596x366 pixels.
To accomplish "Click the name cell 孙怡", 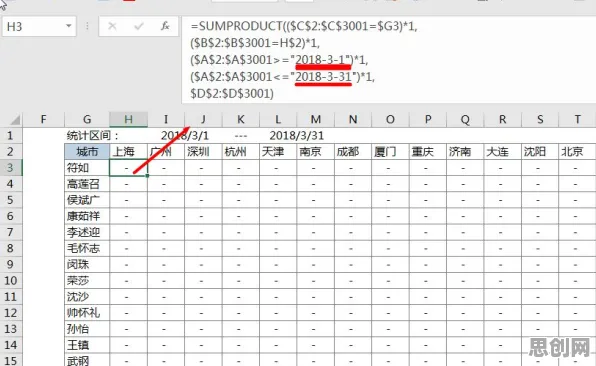I will pos(87,329).
